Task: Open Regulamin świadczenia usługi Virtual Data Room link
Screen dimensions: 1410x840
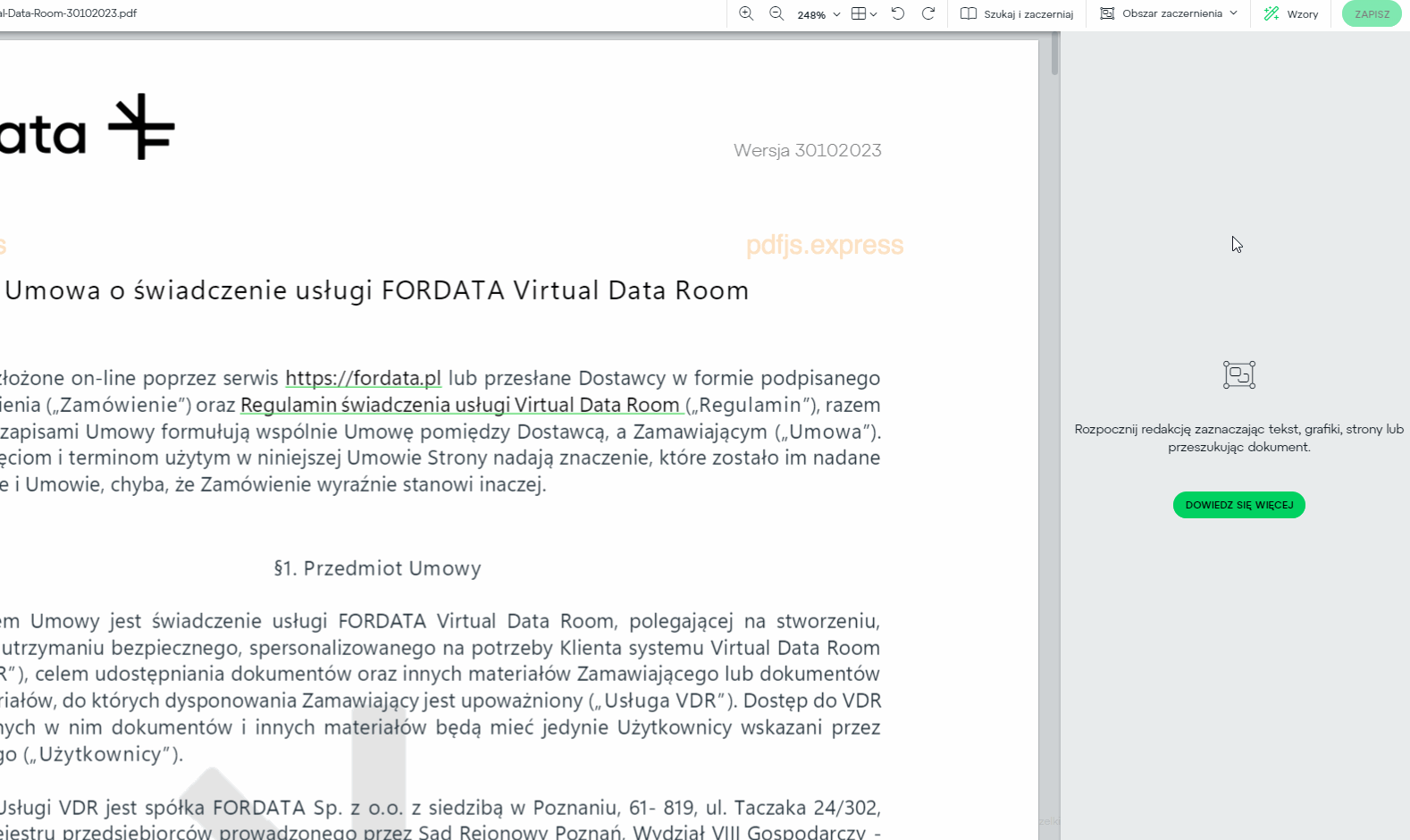Action: (x=460, y=405)
